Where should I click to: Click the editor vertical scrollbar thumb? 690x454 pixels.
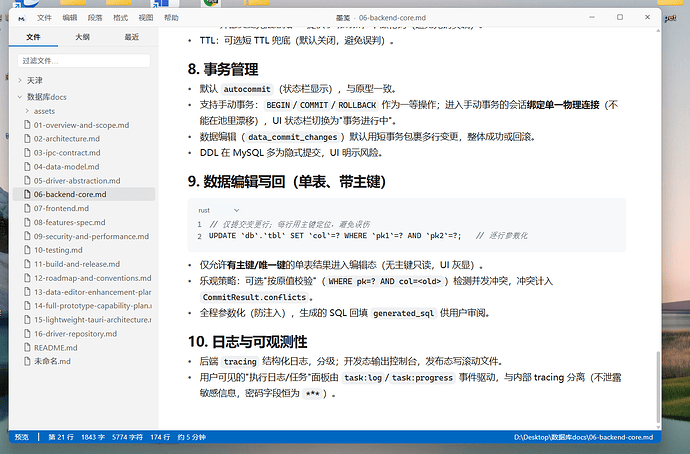(658, 386)
